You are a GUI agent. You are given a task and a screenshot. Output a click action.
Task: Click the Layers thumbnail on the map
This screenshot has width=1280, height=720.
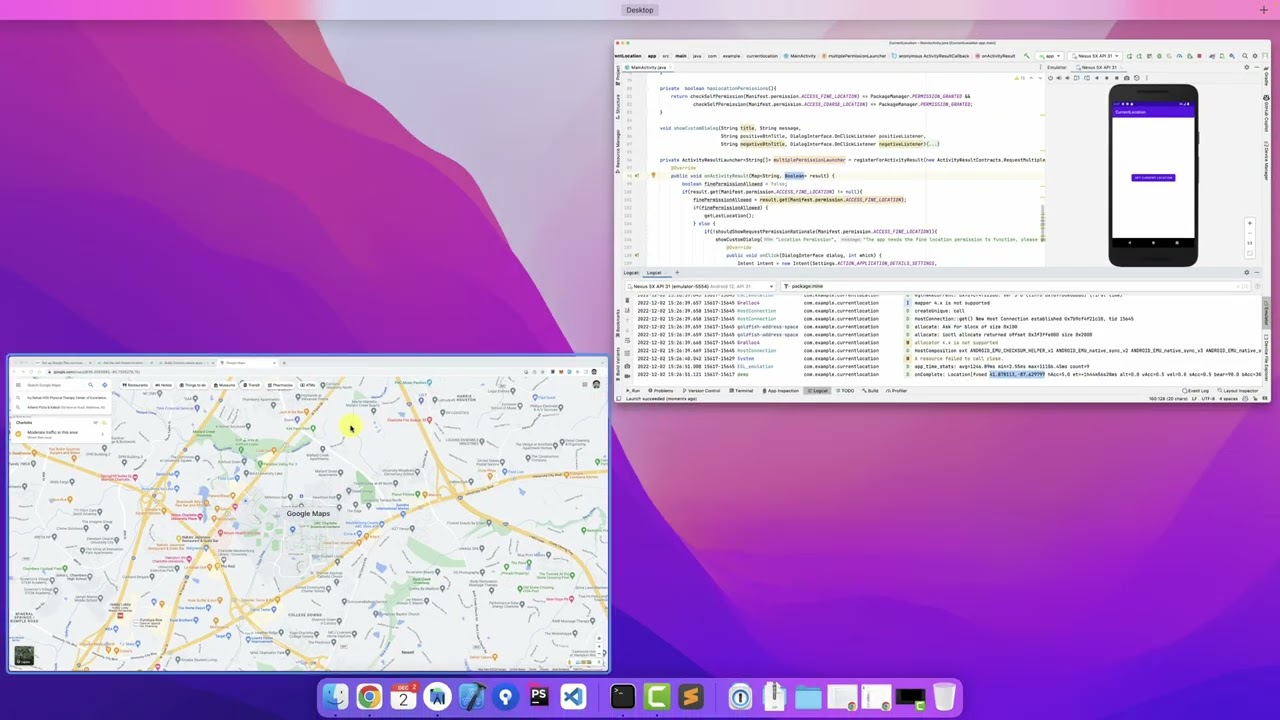point(24,655)
